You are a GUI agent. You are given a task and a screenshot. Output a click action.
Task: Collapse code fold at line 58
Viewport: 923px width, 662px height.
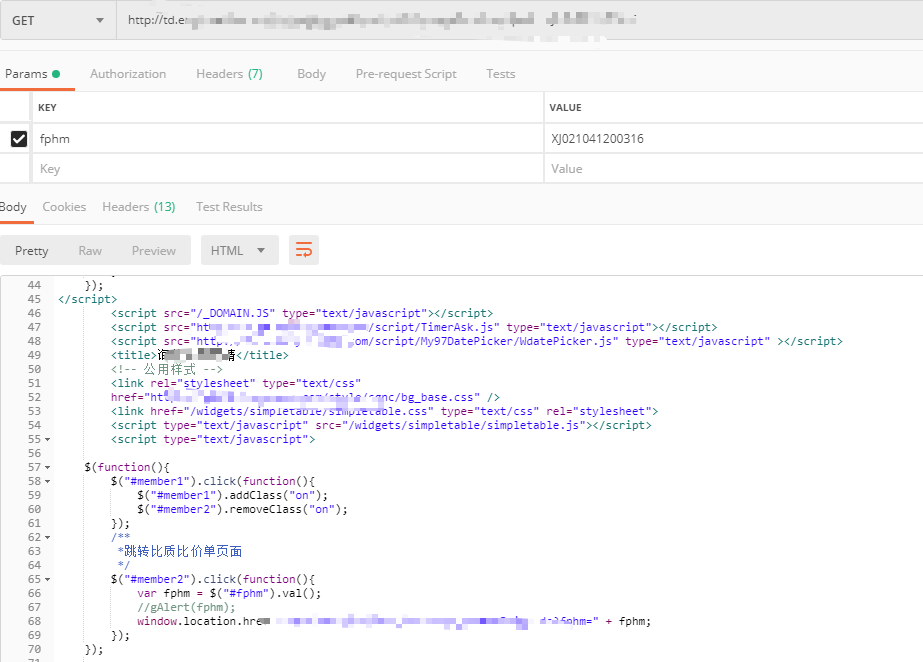click(x=48, y=481)
